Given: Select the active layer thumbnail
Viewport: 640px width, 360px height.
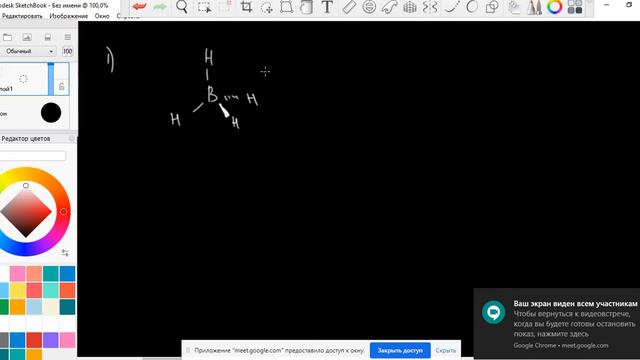Looking at the screenshot, I should pyautogui.click(x=23, y=79).
